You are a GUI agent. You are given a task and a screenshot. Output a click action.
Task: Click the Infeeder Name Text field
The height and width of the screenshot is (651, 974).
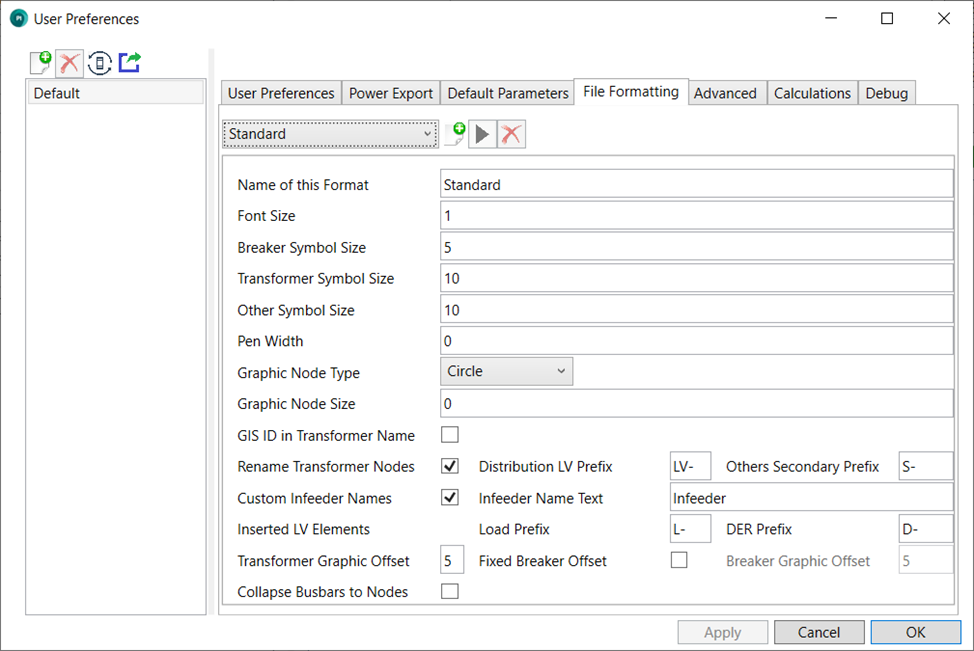tap(810, 497)
